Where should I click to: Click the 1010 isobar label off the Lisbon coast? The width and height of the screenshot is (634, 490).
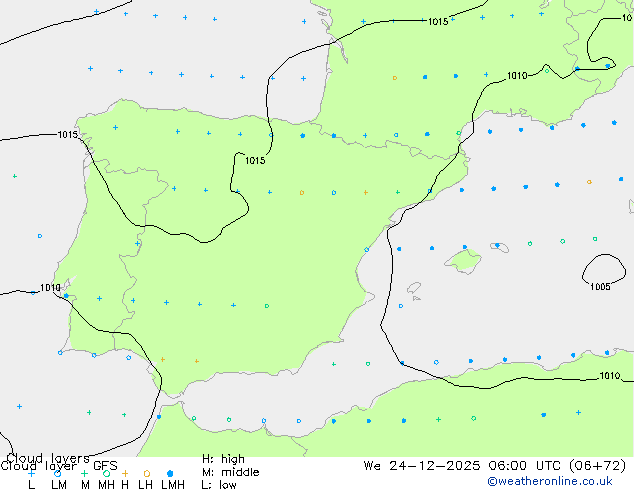click(50, 287)
